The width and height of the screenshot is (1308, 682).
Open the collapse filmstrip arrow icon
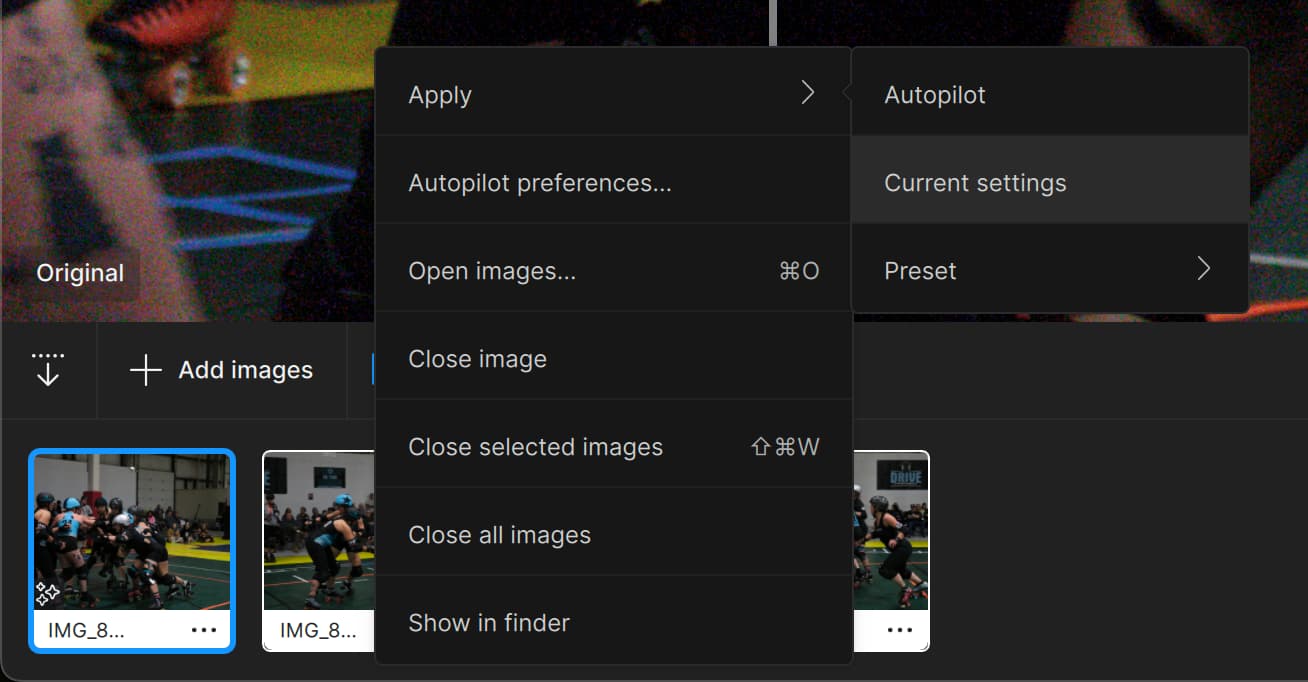48,370
